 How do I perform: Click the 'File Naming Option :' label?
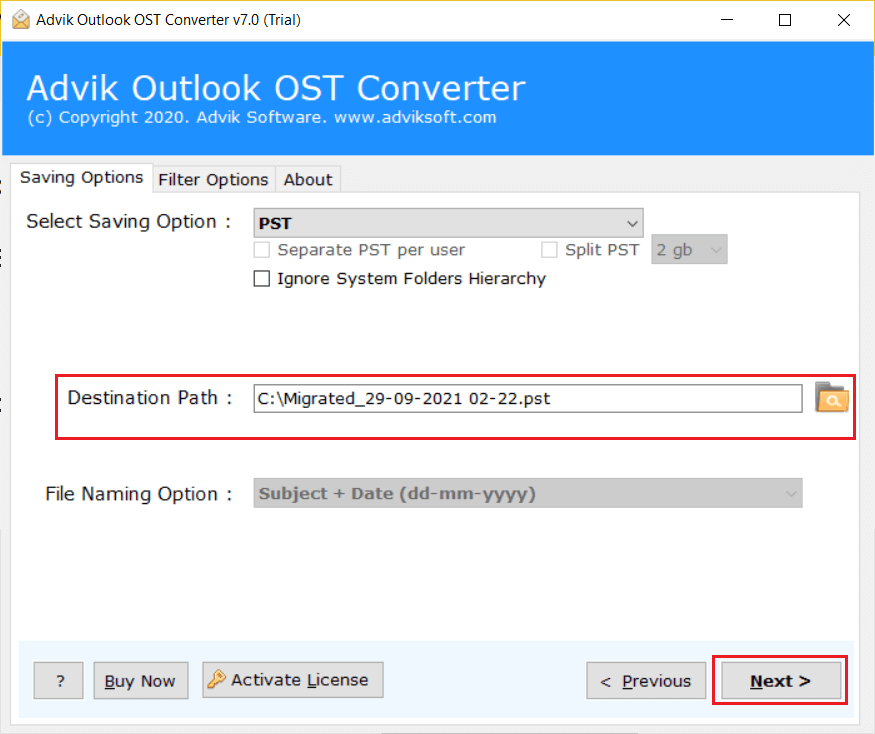click(139, 494)
